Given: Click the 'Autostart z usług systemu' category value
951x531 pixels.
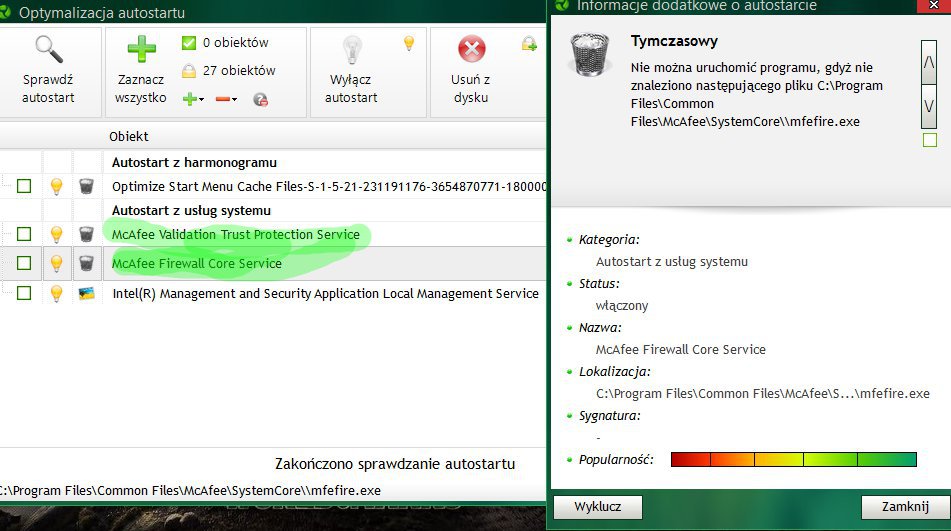Looking at the screenshot, I should pyautogui.click(x=671, y=262).
